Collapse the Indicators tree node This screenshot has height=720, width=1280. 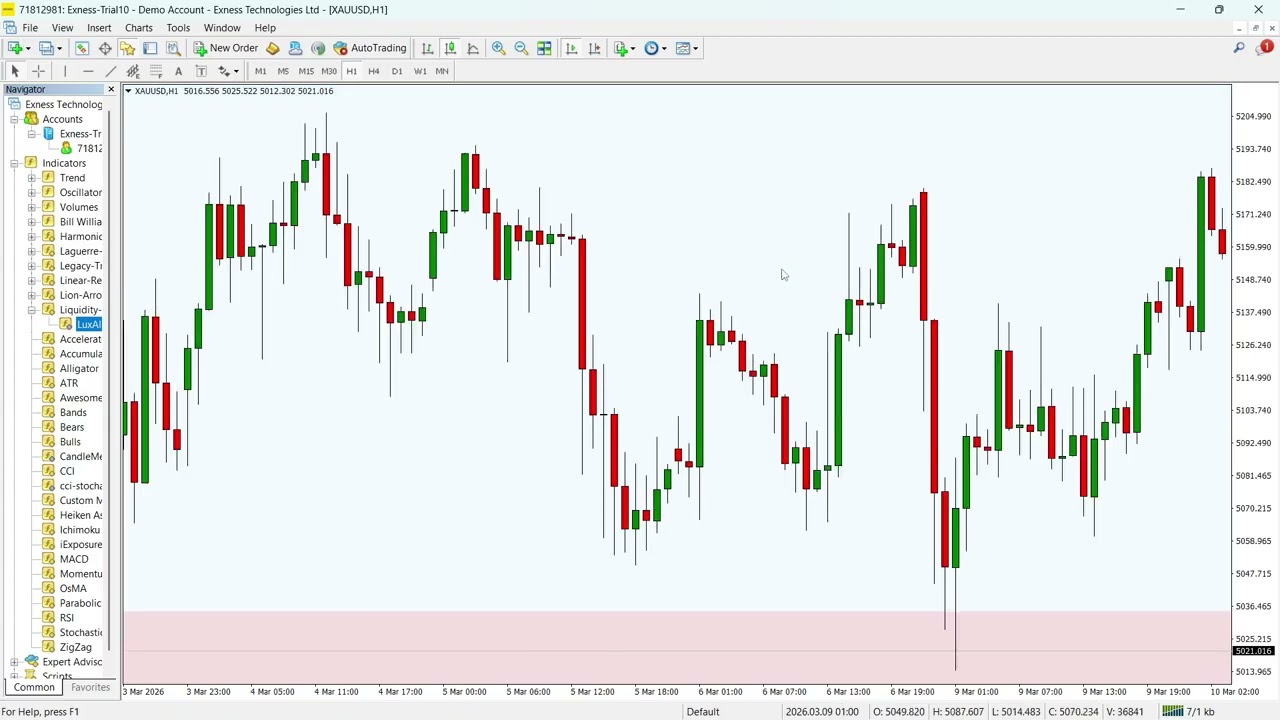tap(15, 163)
